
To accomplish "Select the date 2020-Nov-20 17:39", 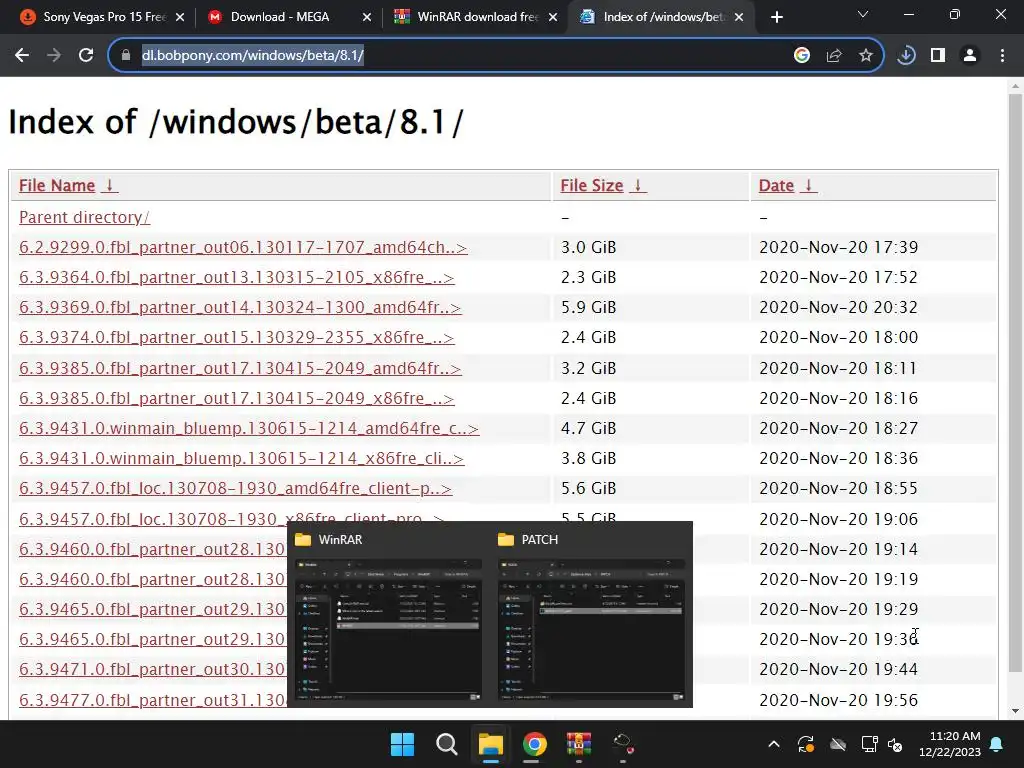I will tap(839, 248).
